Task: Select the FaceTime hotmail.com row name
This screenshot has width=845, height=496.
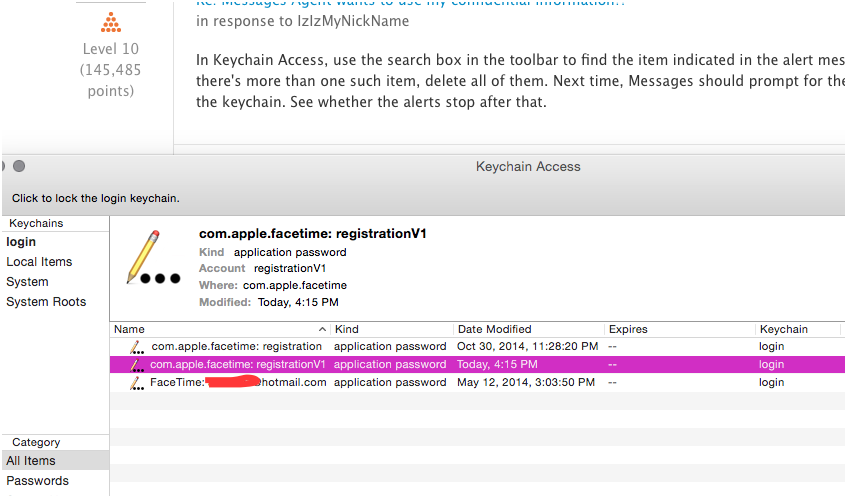Action: (x=238, y=383)
